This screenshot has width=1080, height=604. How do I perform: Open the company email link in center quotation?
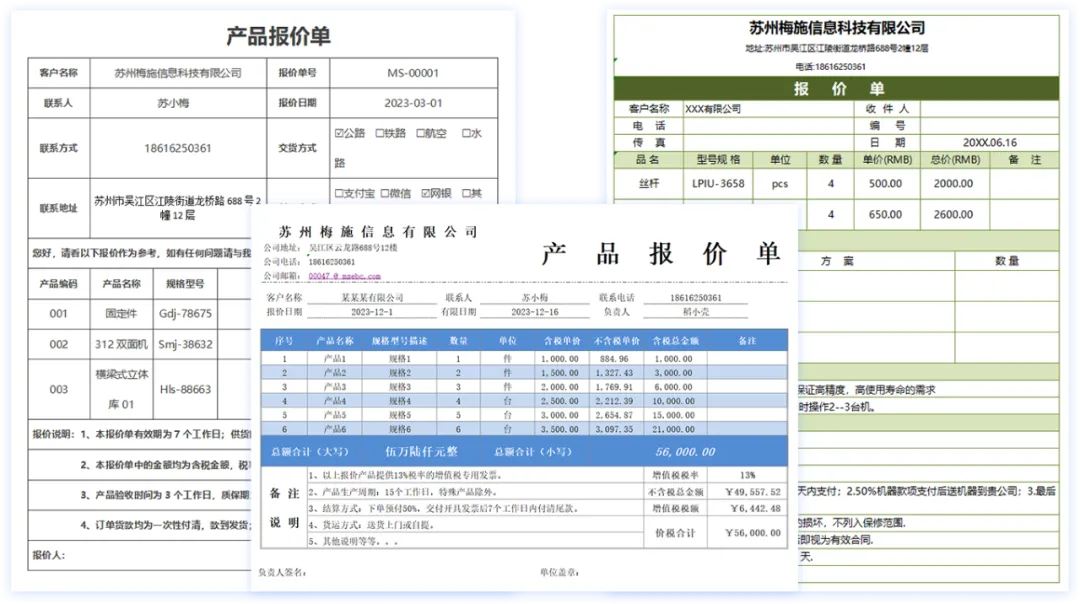(x=344, y=276)
